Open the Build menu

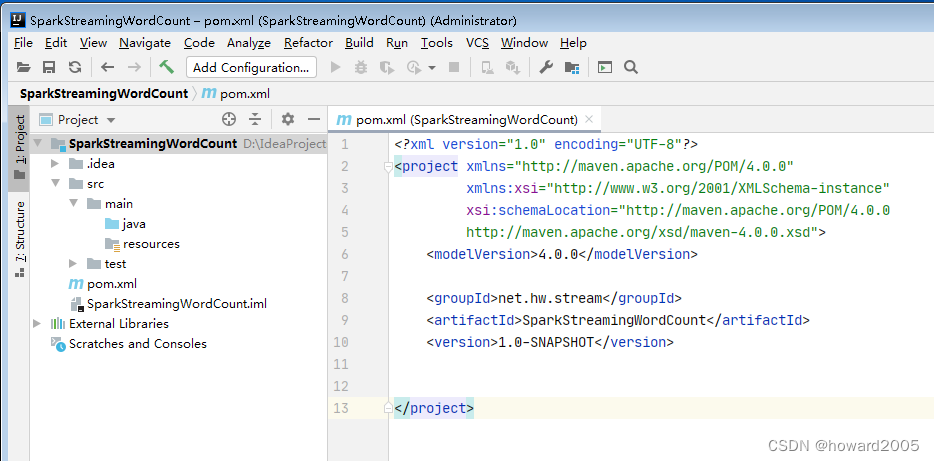tap(359, 43)
